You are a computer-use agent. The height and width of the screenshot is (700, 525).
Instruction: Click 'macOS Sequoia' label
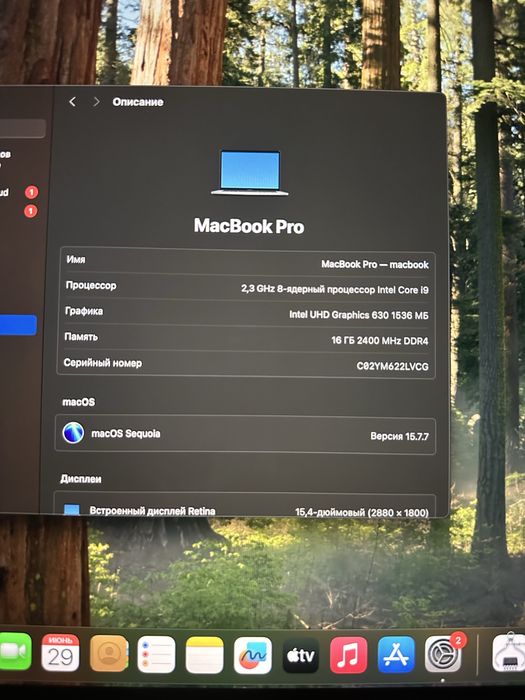tap(125, 433)
